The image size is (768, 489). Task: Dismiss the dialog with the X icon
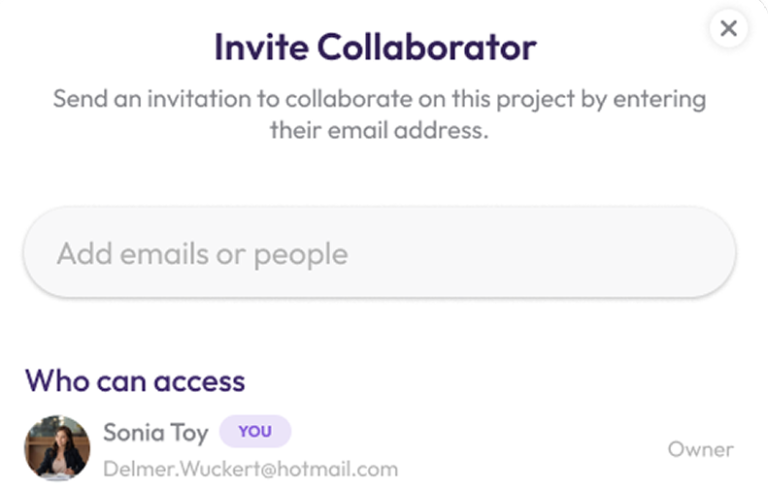tap(728, 28)
